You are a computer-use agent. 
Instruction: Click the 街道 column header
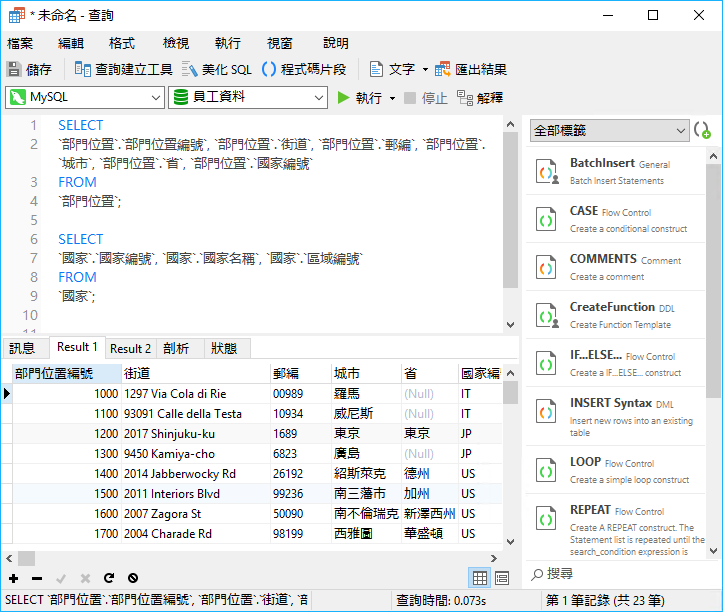[196, 374]
